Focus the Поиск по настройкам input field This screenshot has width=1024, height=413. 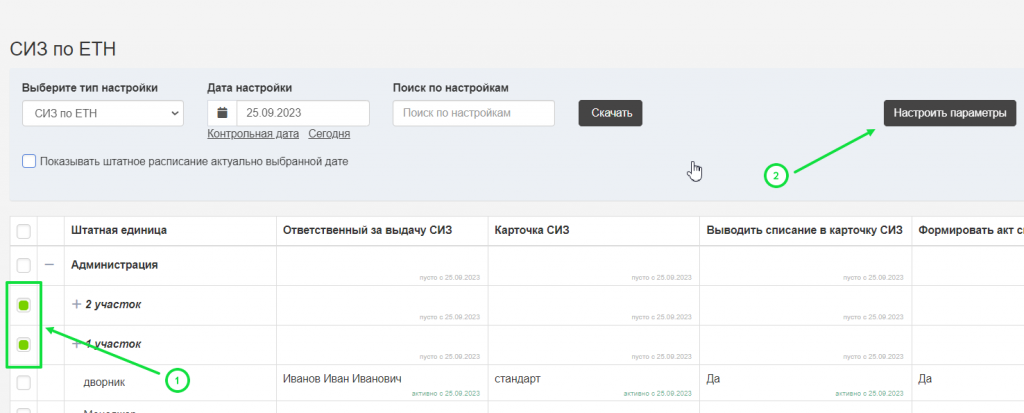click(473, 113)
